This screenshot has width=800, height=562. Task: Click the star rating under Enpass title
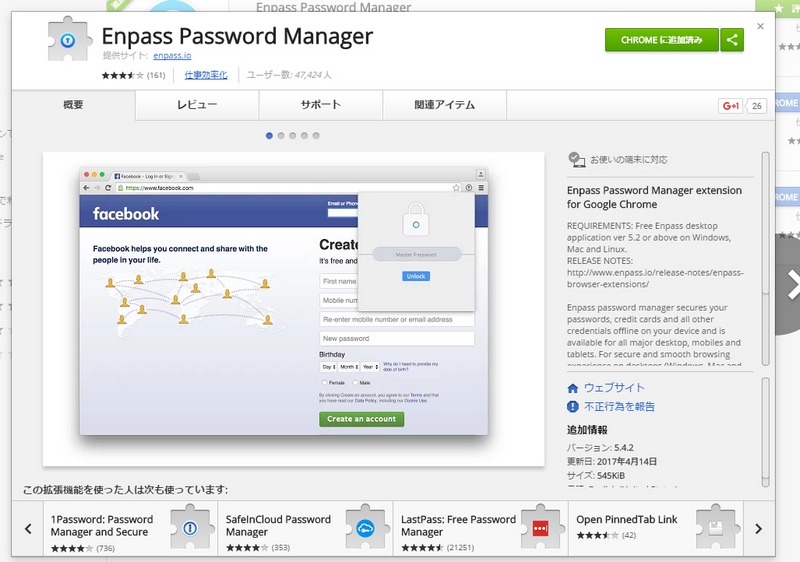pos(122,75)
